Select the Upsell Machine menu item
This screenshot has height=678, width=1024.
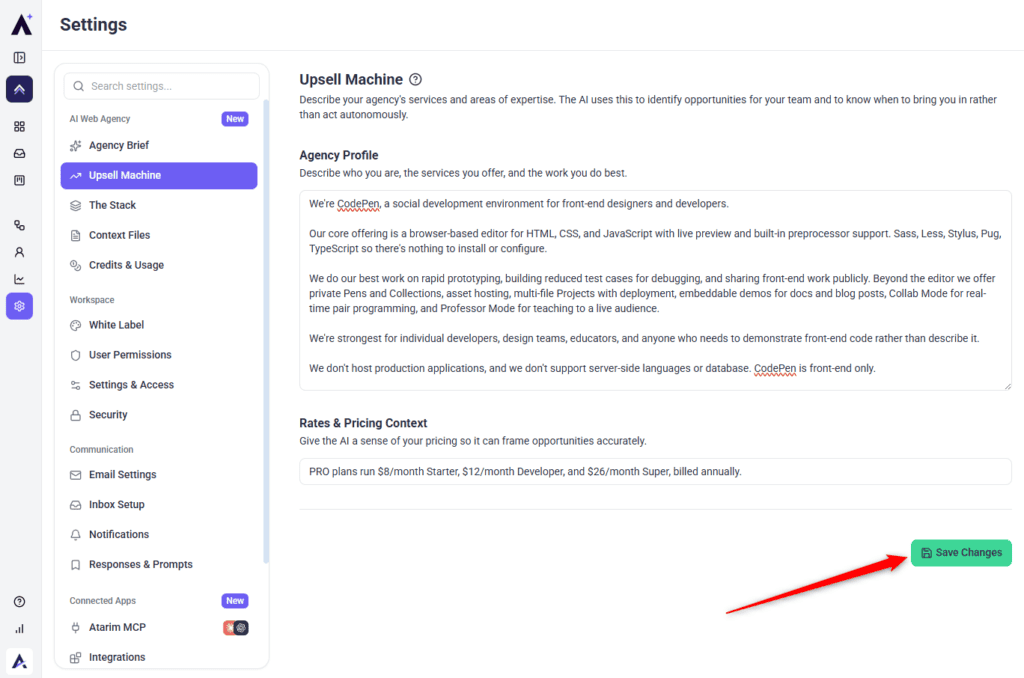coord(159,176)
